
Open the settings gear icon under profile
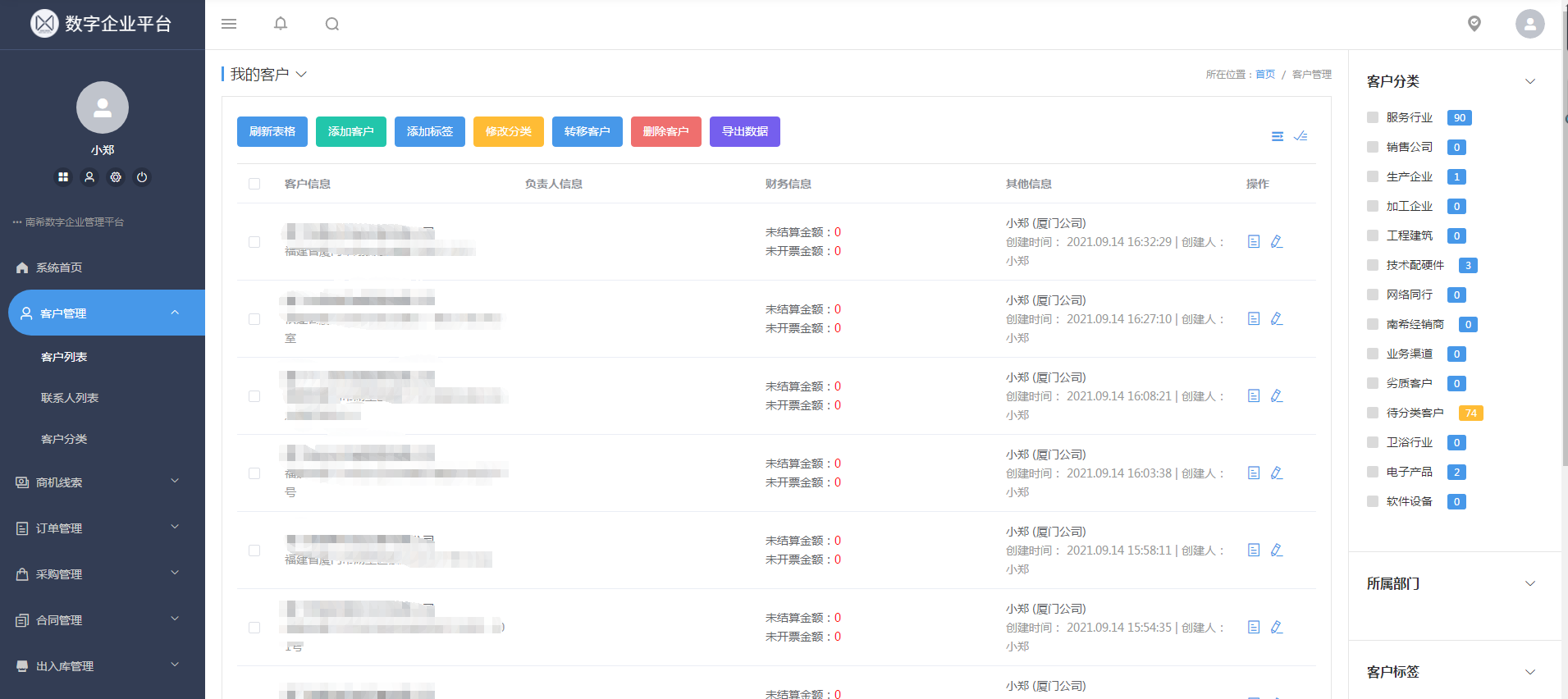(116, 177)
